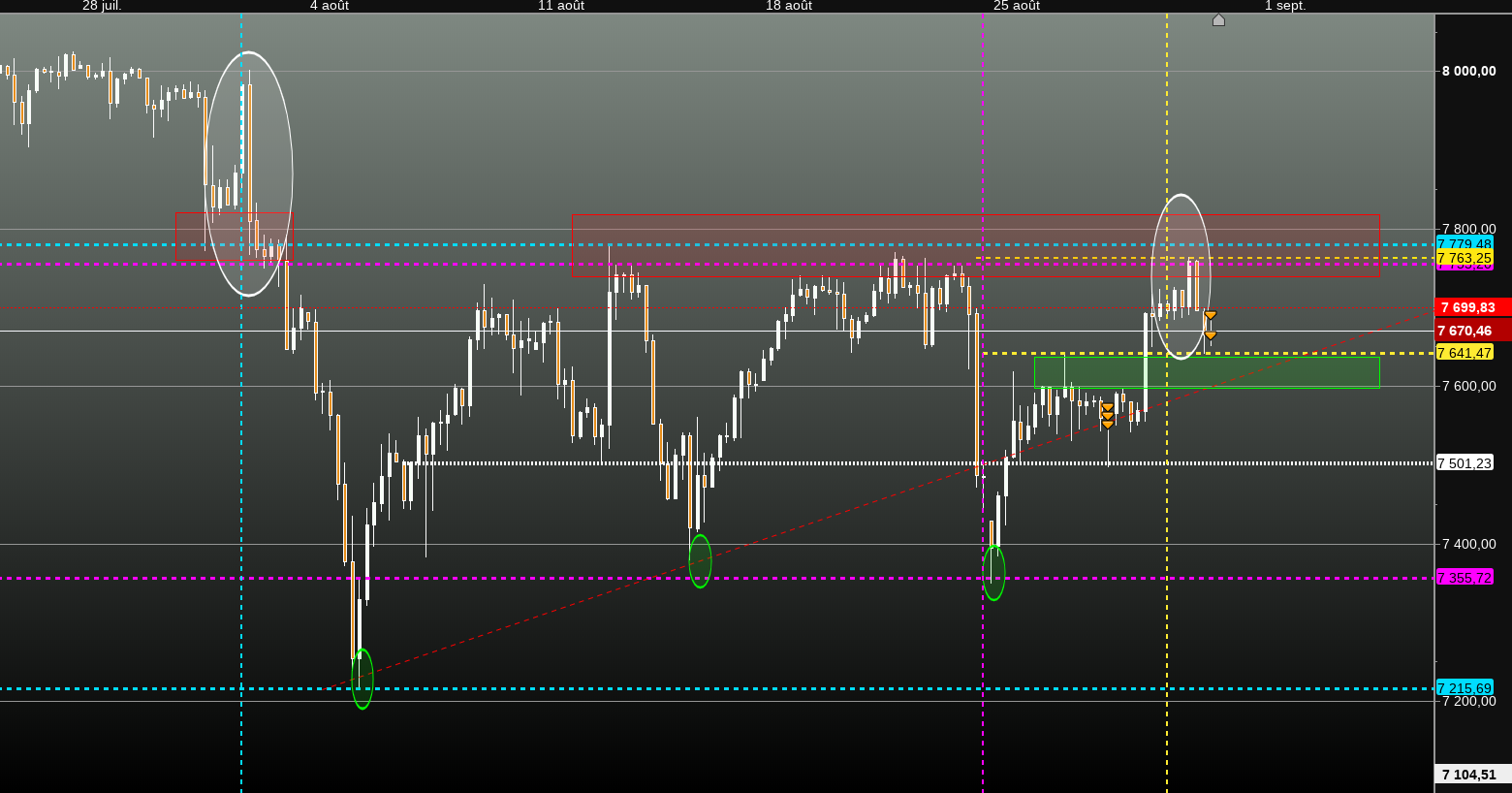1512x793 pixels.
Task: Click the green ellipse at the 7 215 low
Action: point(362,679)
